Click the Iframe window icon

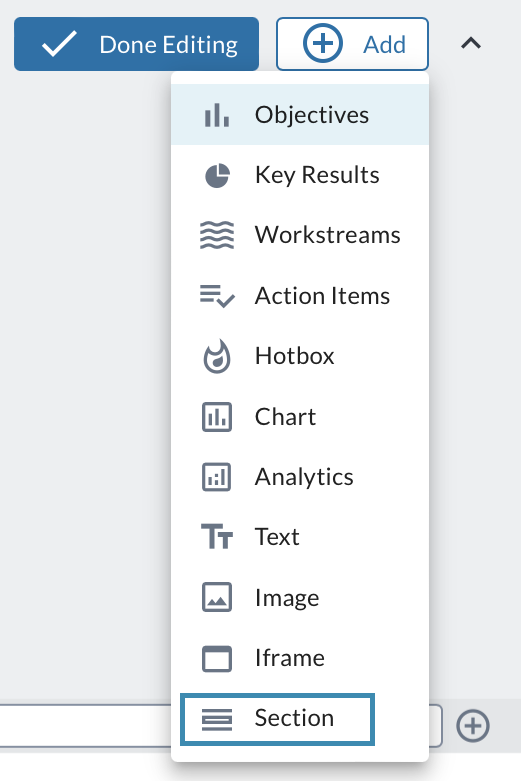[217, 658]
